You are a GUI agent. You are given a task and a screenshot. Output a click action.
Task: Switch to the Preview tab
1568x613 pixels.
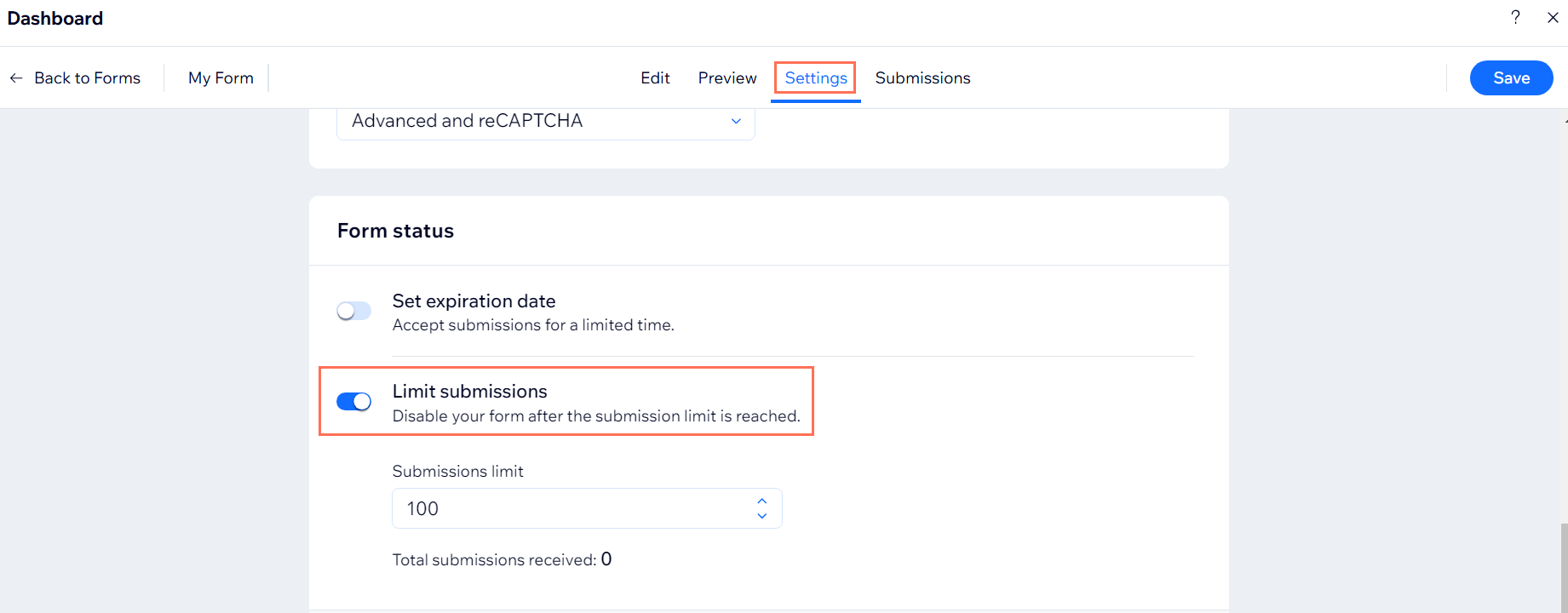(x=727, y=77)
